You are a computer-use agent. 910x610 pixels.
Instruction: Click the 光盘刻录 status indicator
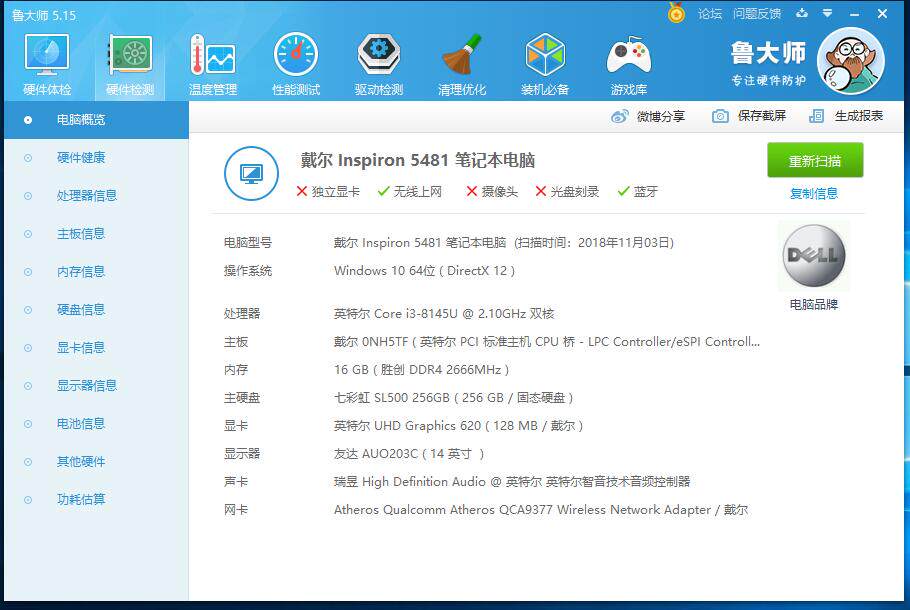pyautogui.click(x=567, y=192)
